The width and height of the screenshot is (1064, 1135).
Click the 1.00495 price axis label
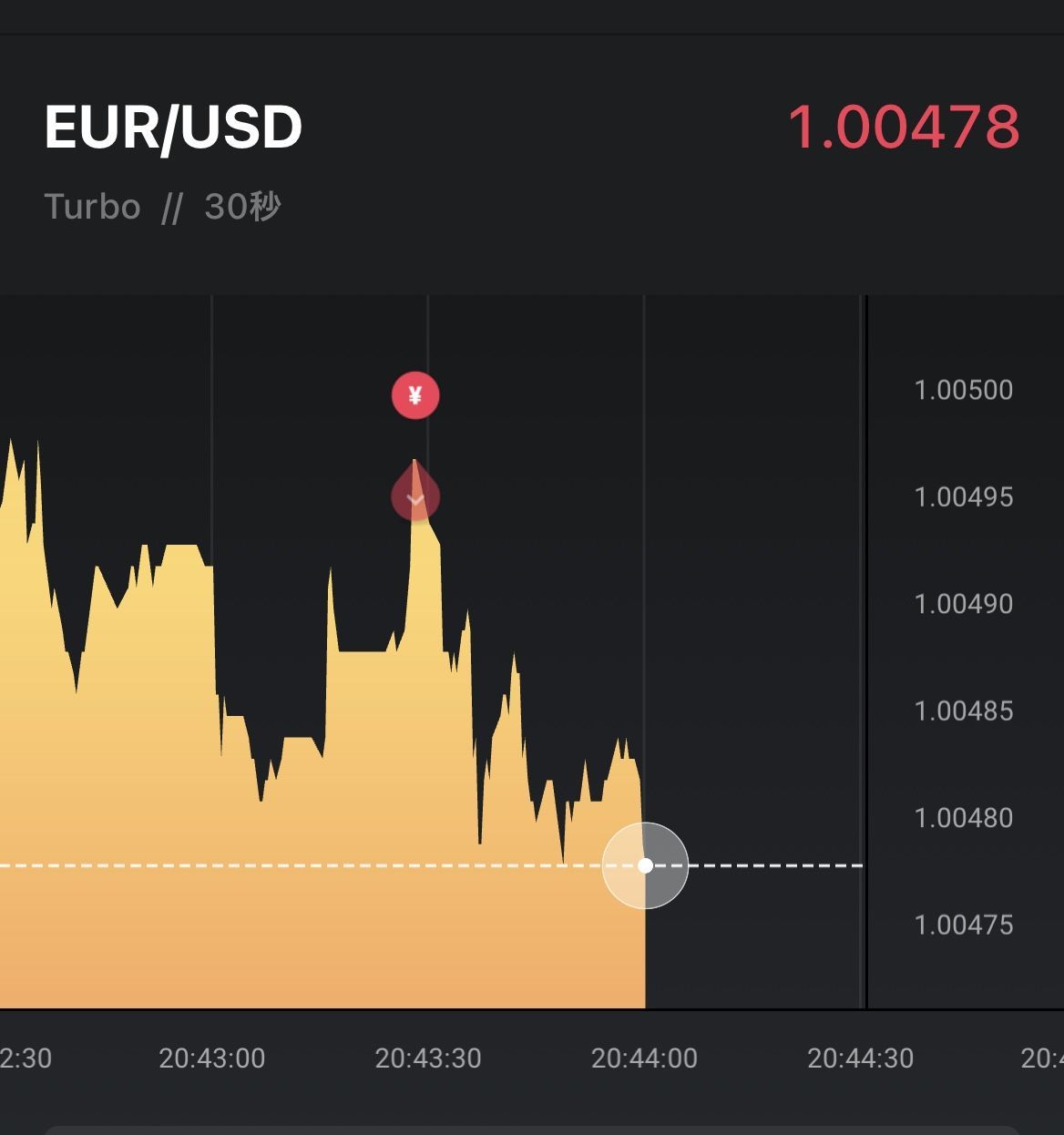click(963, 497)
